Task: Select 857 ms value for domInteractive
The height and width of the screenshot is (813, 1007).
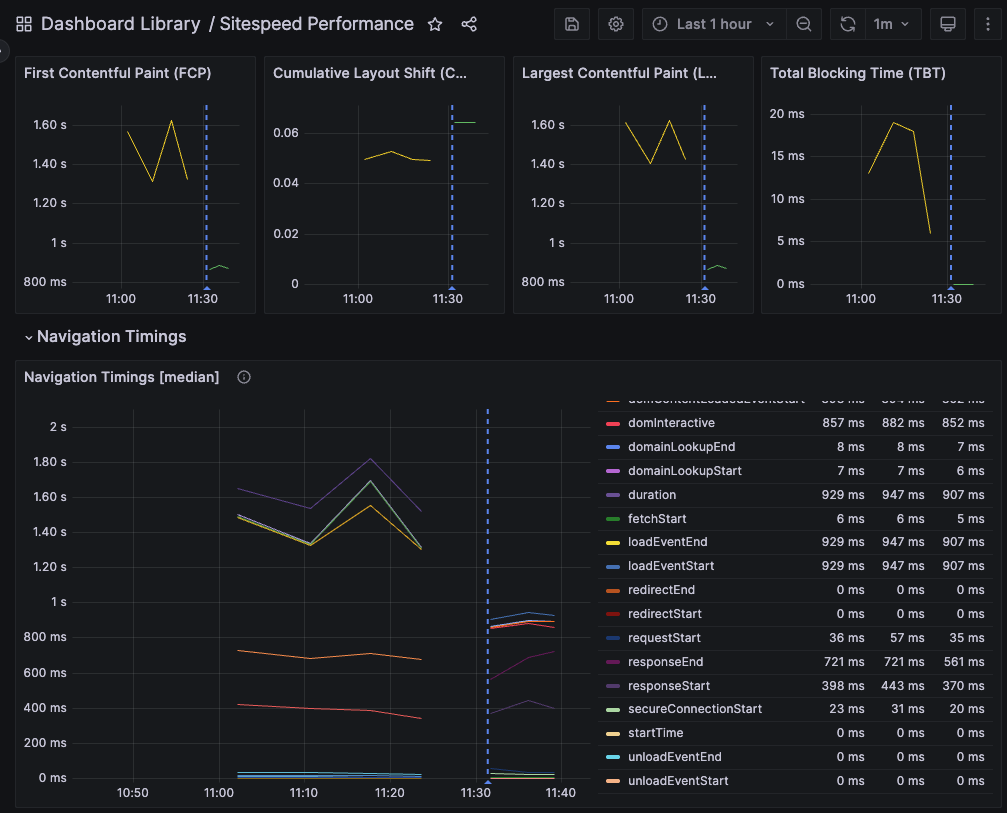Action: [x=843, y=423]
